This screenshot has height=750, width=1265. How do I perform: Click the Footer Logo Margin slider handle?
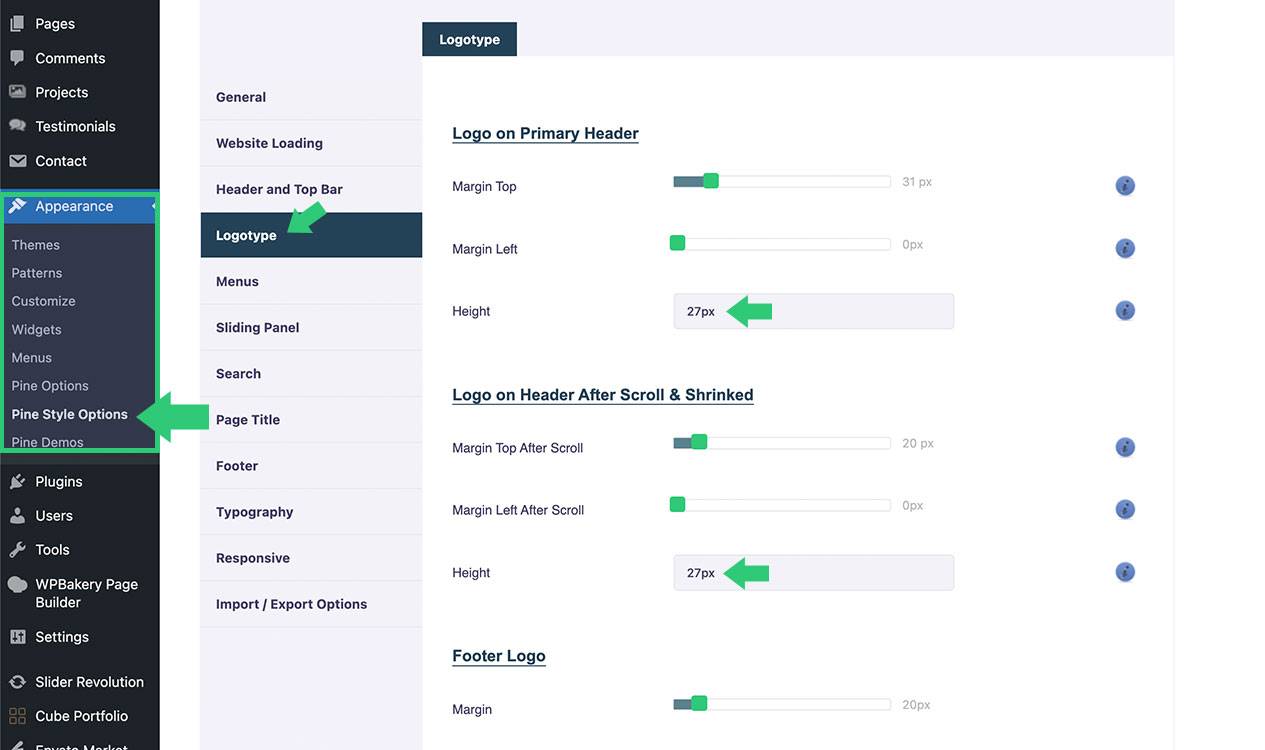coord(699,704)
